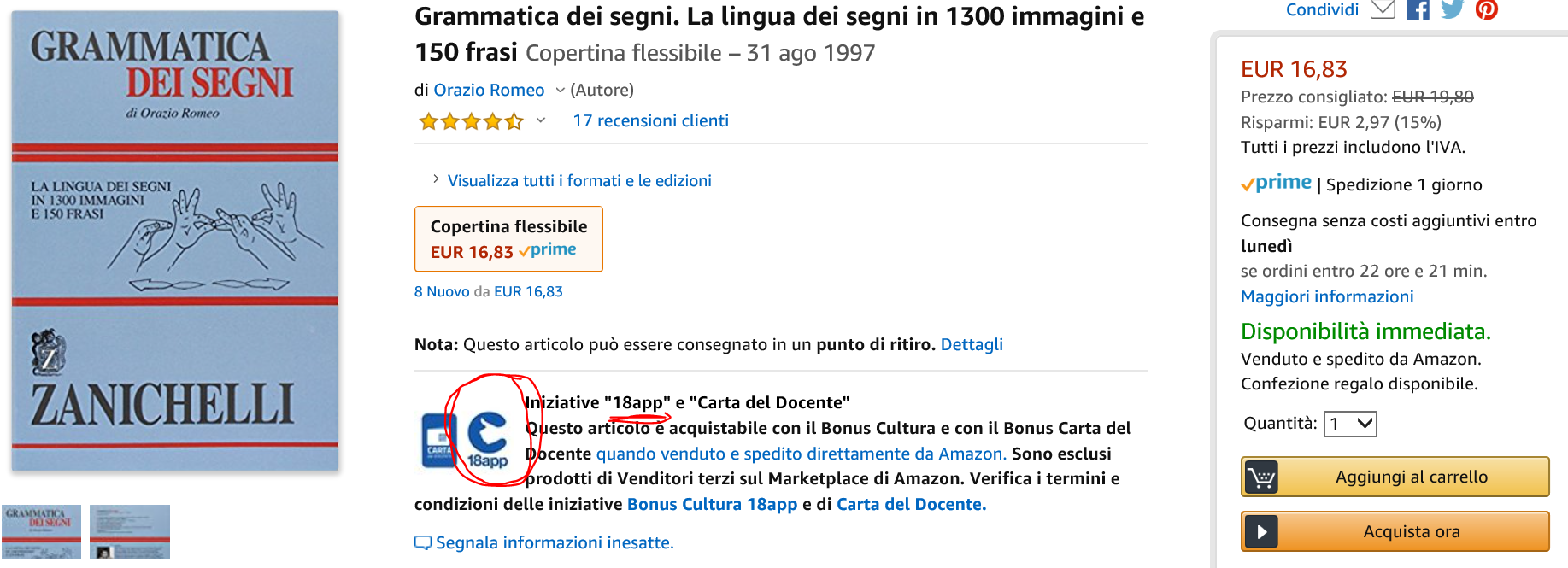Viewport: 1568px width, 568px height.
Task: Share the book on Twitter
Action: click(1452, 9)
